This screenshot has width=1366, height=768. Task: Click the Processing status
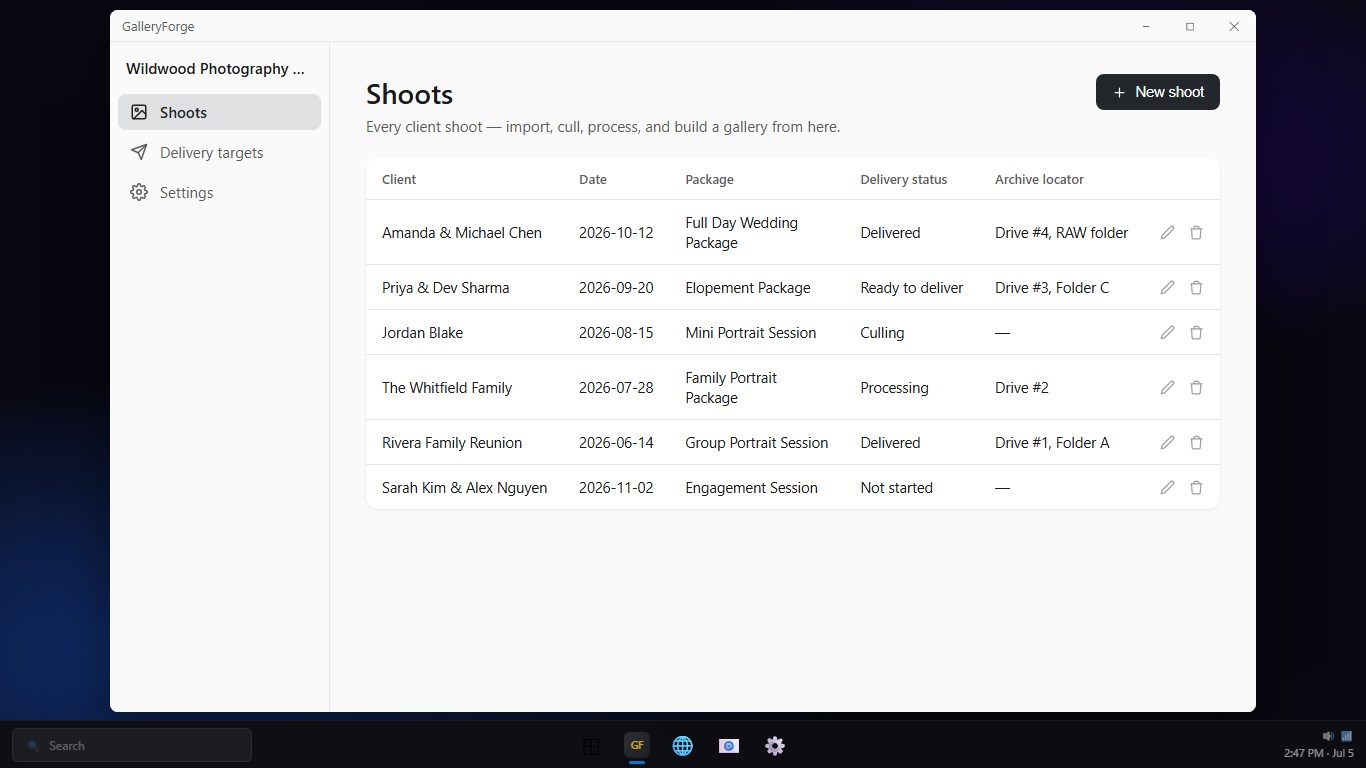click(x=894, y=387)
